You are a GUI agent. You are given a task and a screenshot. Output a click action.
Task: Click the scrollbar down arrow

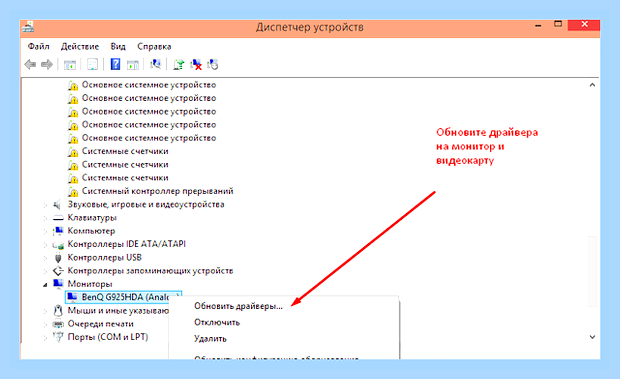592,337
